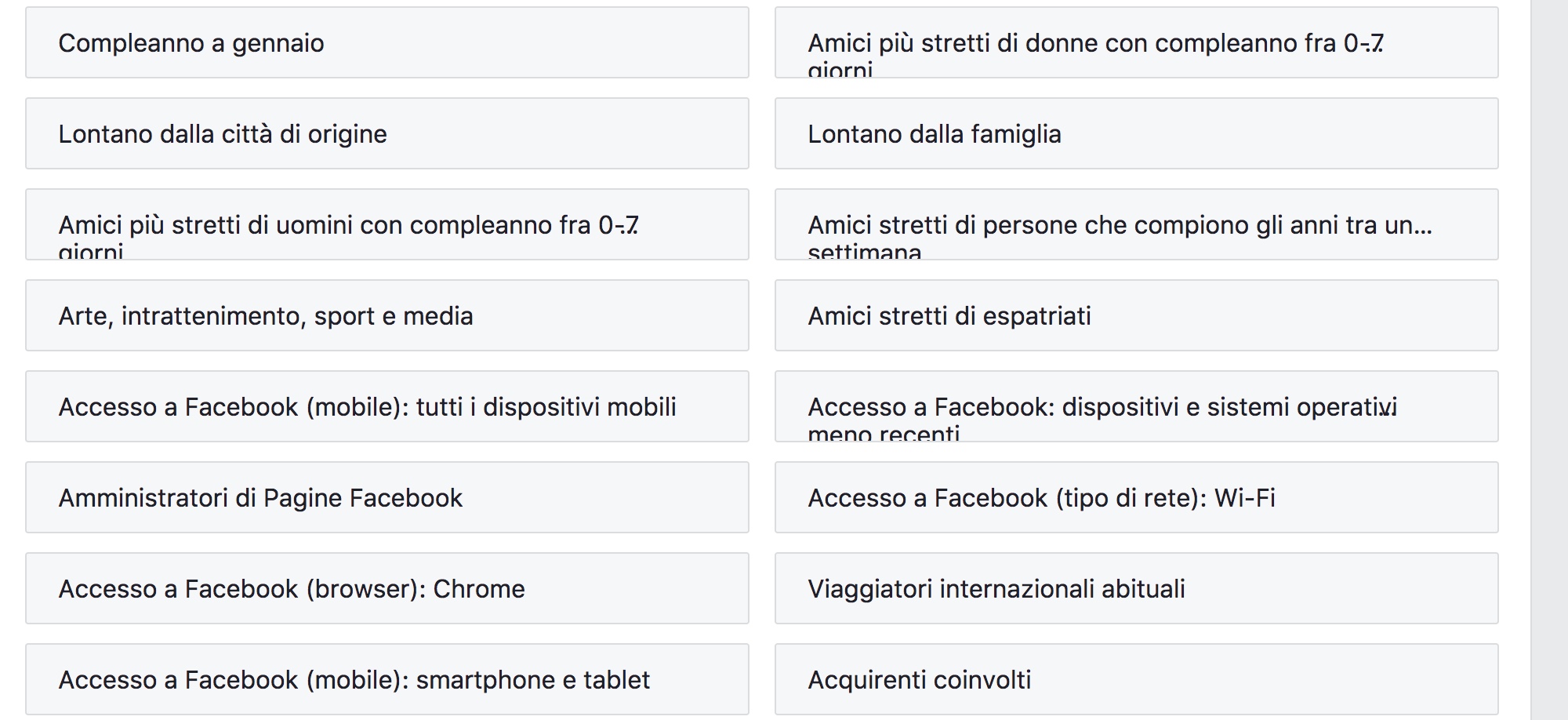Click the Facebook browser access Chrome card
Viewport: 1568px width, 720px height.
pos(387,589)
